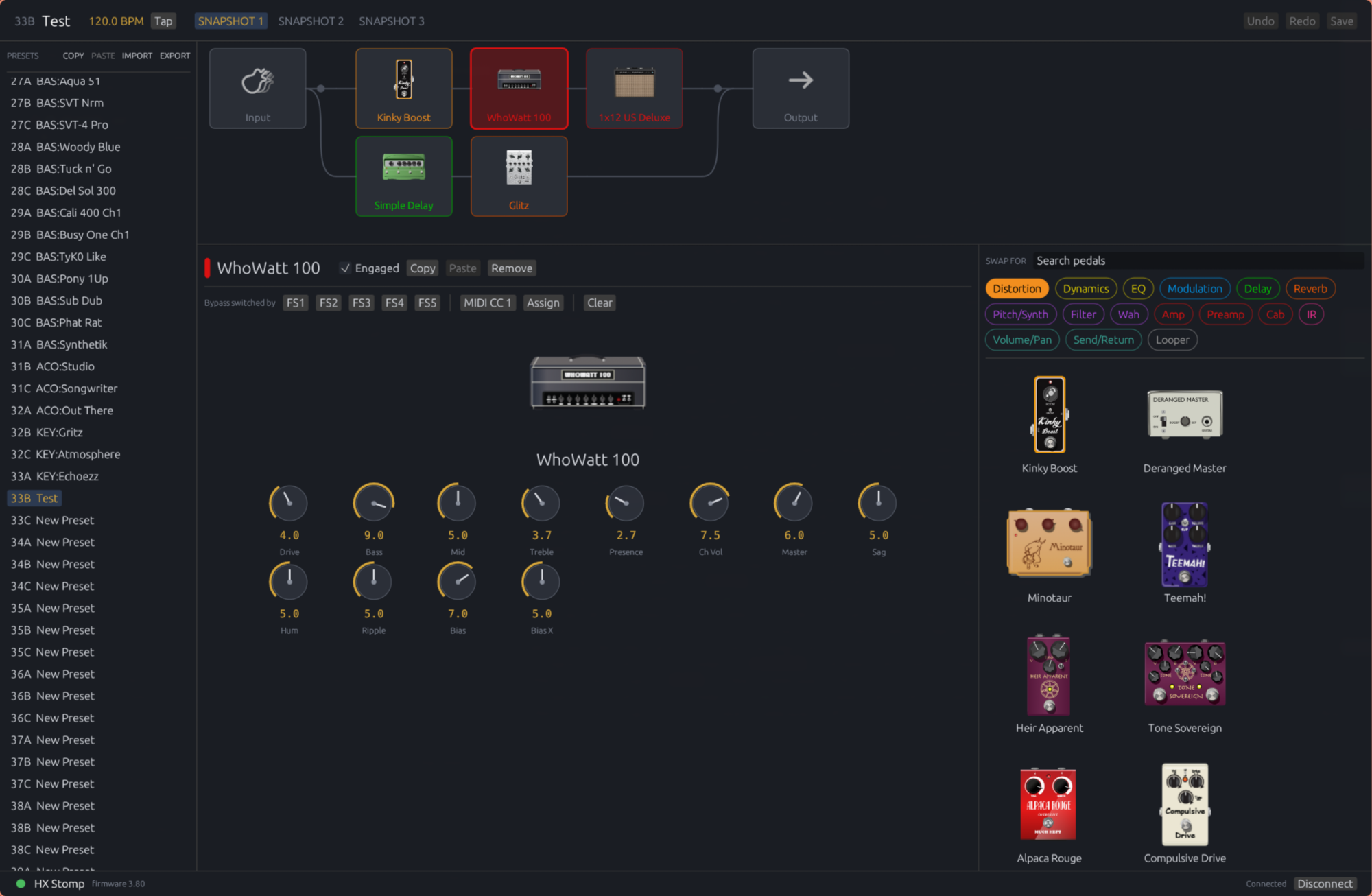This screenshot has width=1372, height=896.
Task: Filter pedals by IR category
Action: tap(1312, 314)
